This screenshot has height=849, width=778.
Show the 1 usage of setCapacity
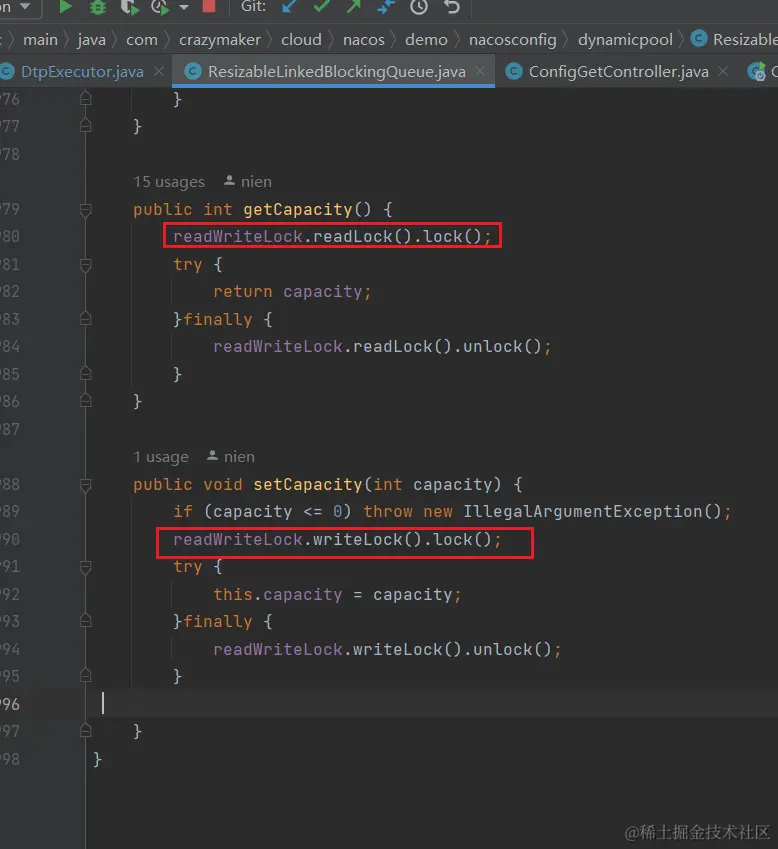161,457
